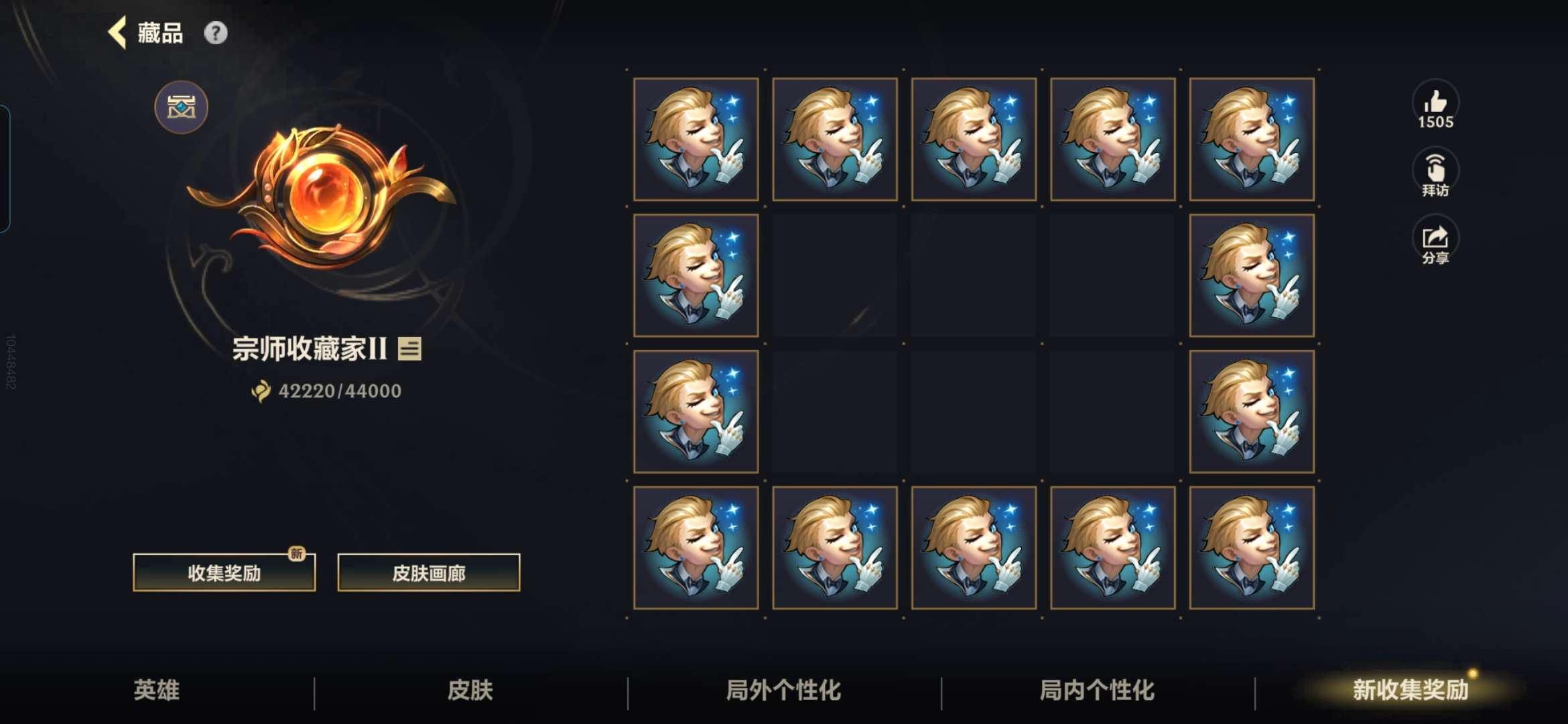1568x724 pixels.
Task: Switch to the 英雄 tab
Action: 156,690
